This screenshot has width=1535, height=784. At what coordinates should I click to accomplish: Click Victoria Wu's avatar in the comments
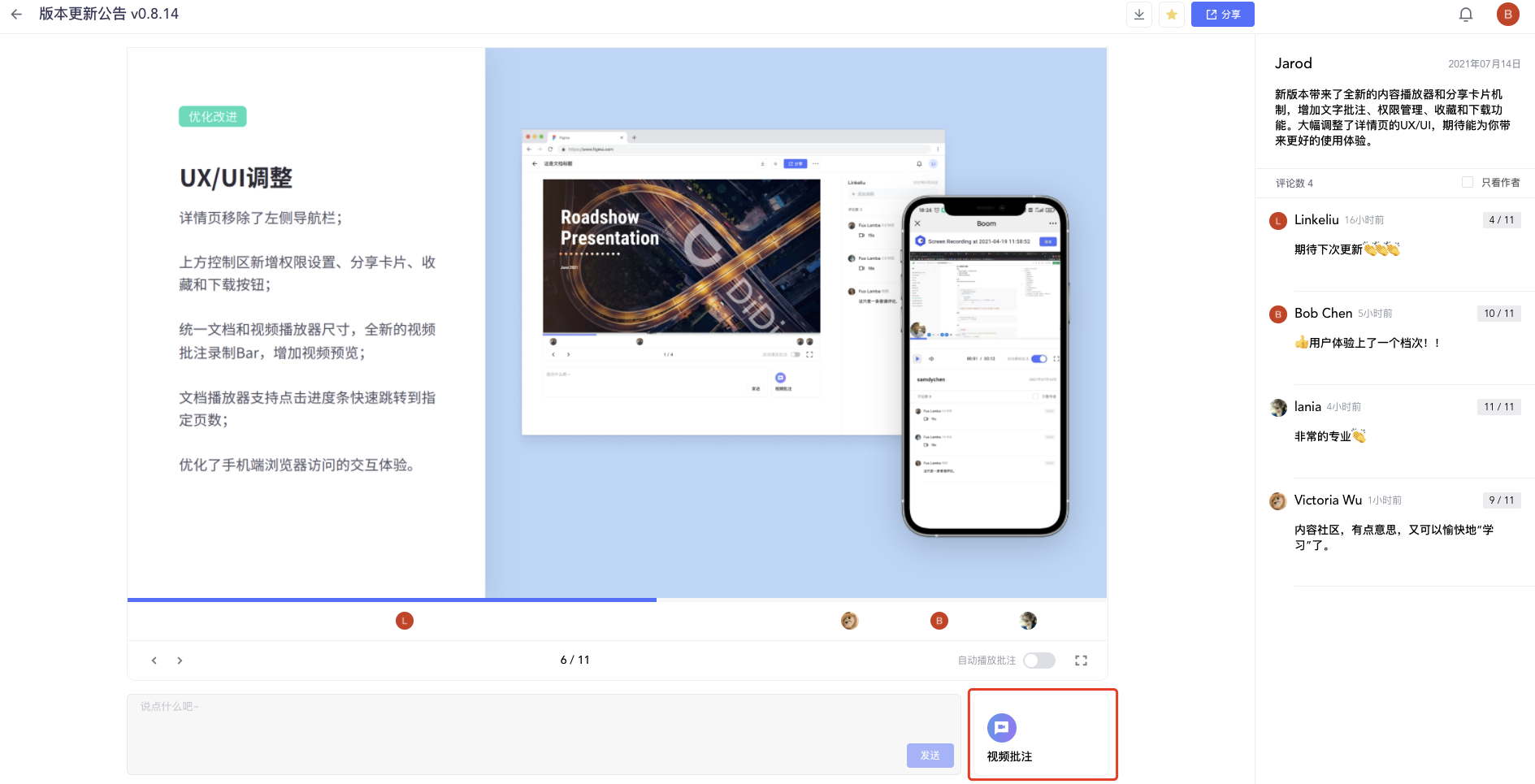coord(1278,501)
